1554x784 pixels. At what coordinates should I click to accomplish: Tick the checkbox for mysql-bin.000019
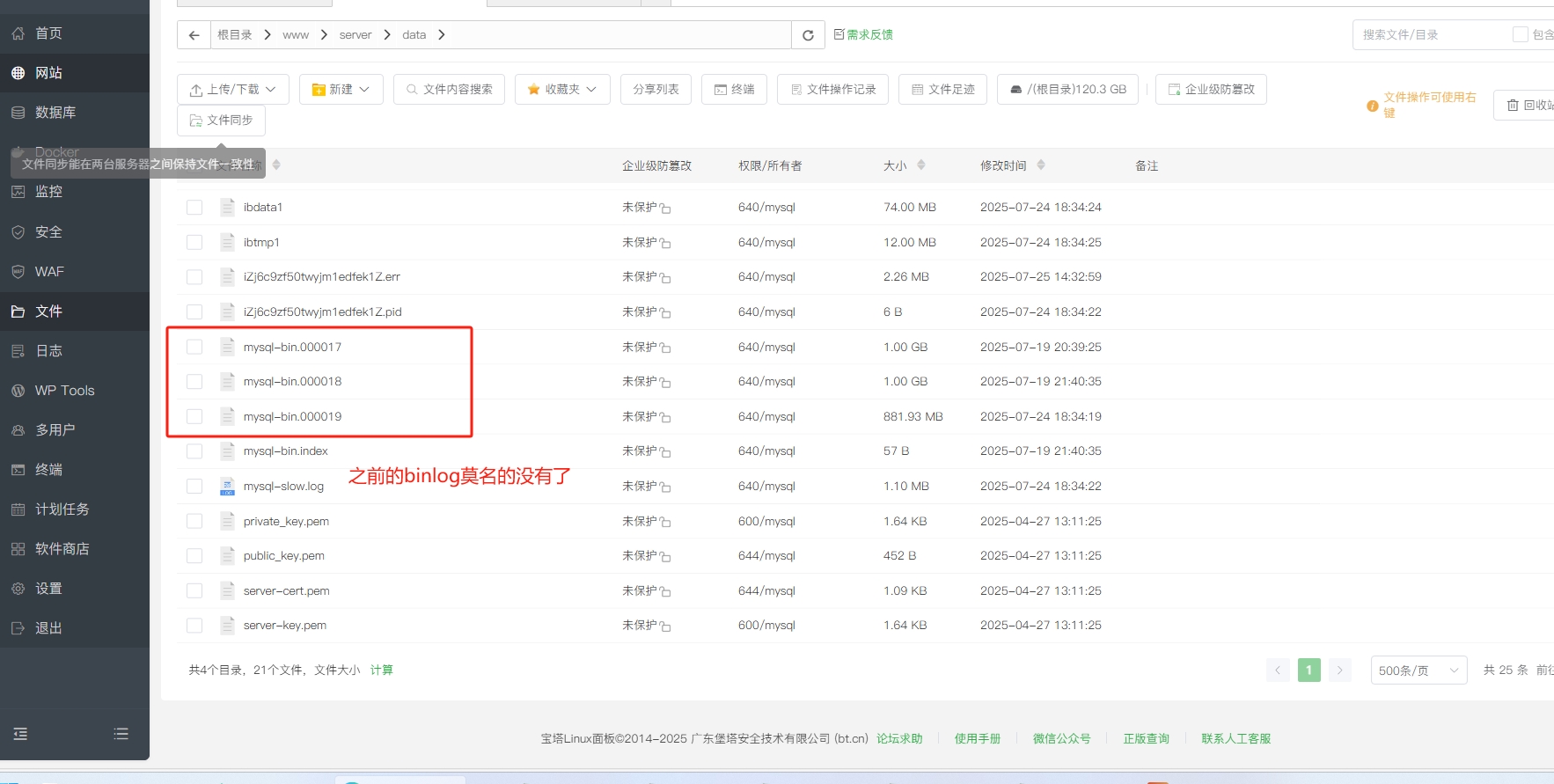194,417
